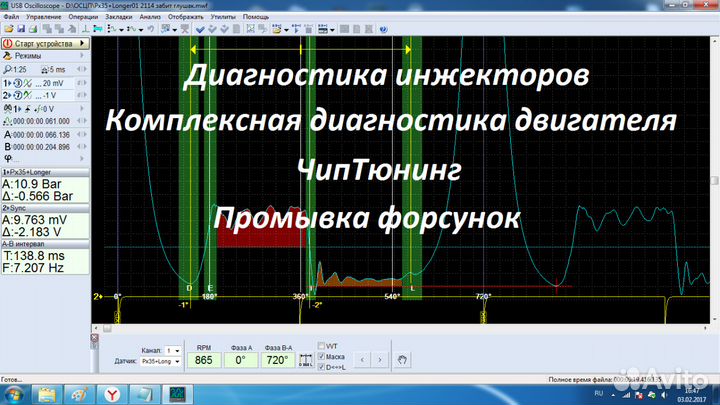Image resolution: width=720 pixels, height=405 pixels.
Task: Click the D-L phase marker icon
Action: click(306, 360)
